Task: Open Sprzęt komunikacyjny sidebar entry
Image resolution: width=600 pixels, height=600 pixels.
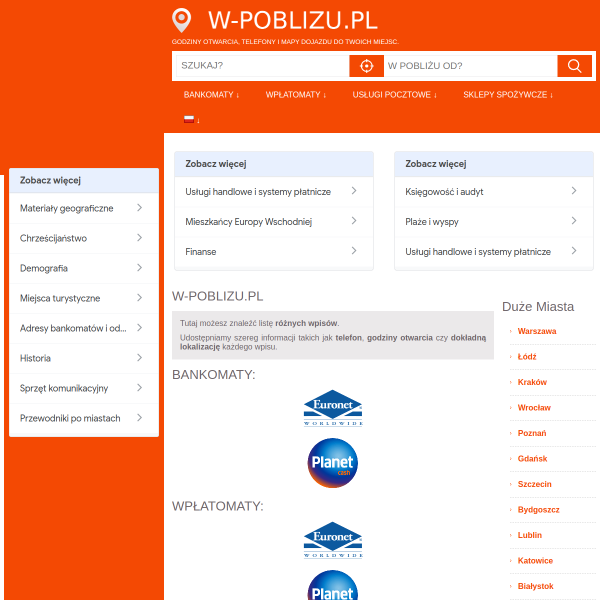Action: click(84, 388)
